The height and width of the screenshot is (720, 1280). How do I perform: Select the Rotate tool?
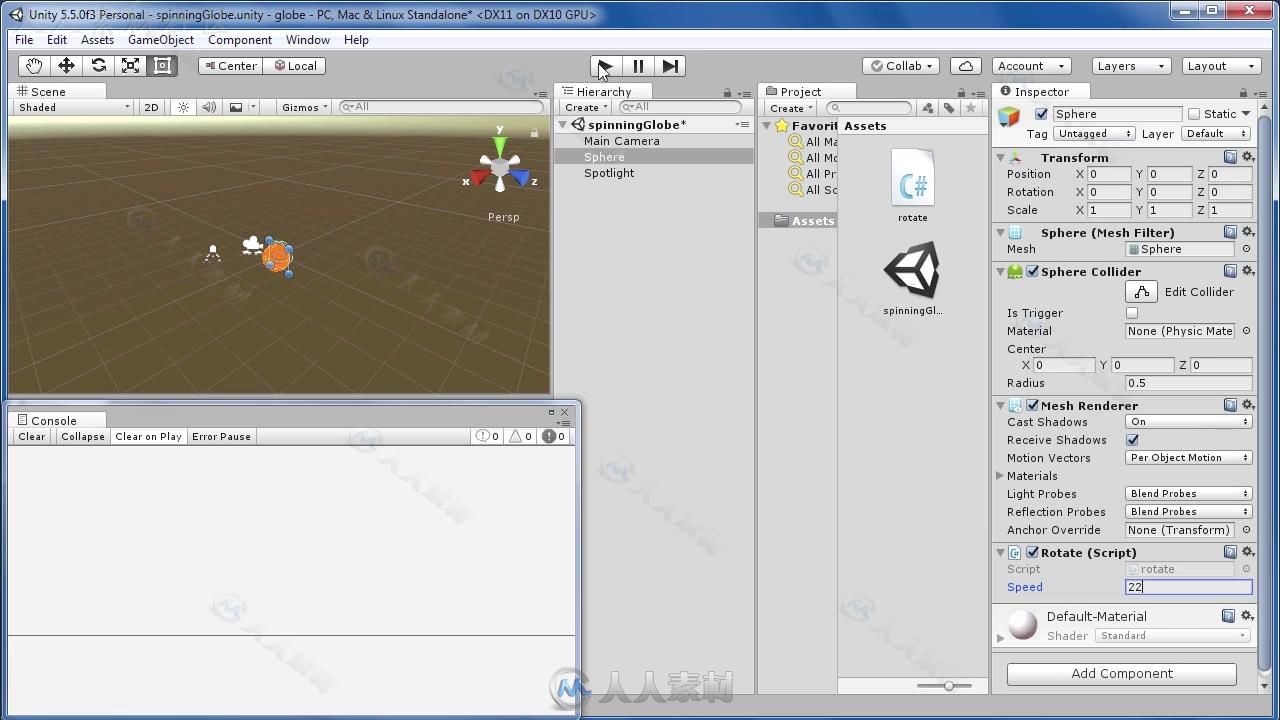point(98,66)
